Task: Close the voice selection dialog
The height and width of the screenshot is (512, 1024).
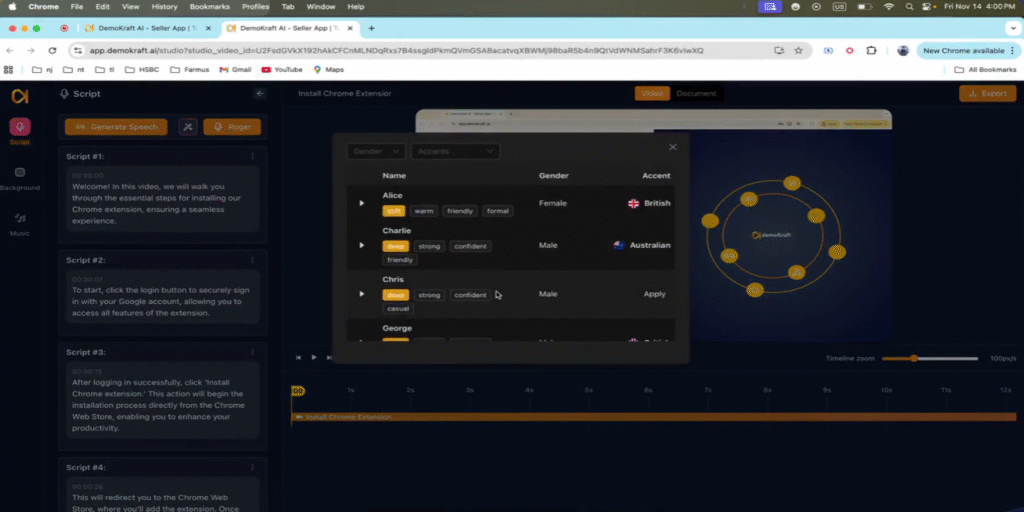Action: click(672, 147)
